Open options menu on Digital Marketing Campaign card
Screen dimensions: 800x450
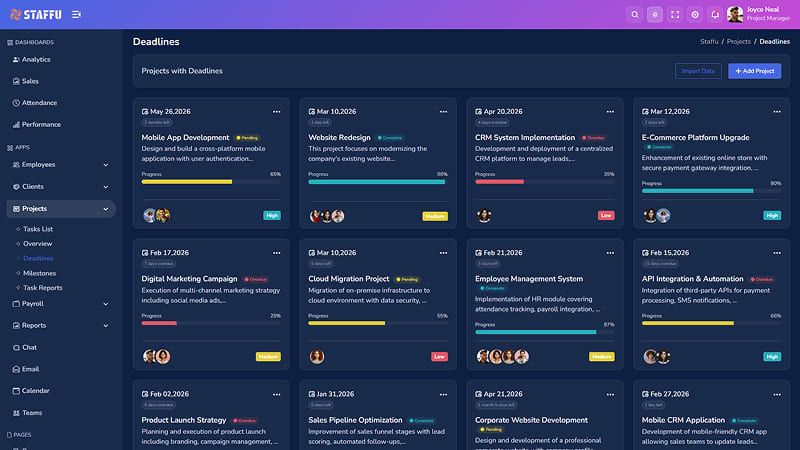pyautogui.click(x=277, y=253)
